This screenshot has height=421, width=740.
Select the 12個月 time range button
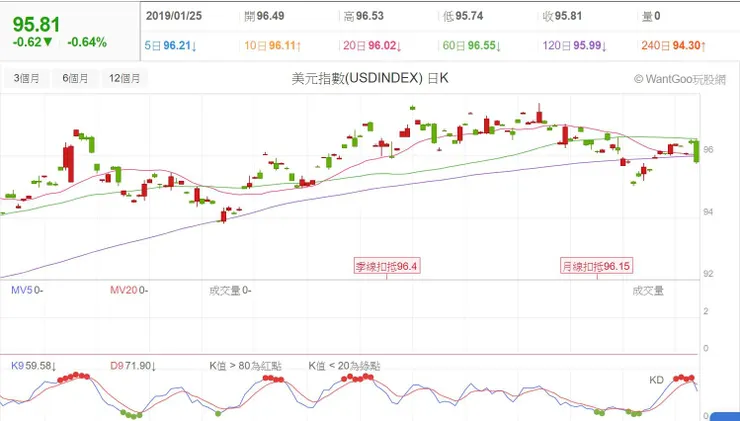coord(126,78)
